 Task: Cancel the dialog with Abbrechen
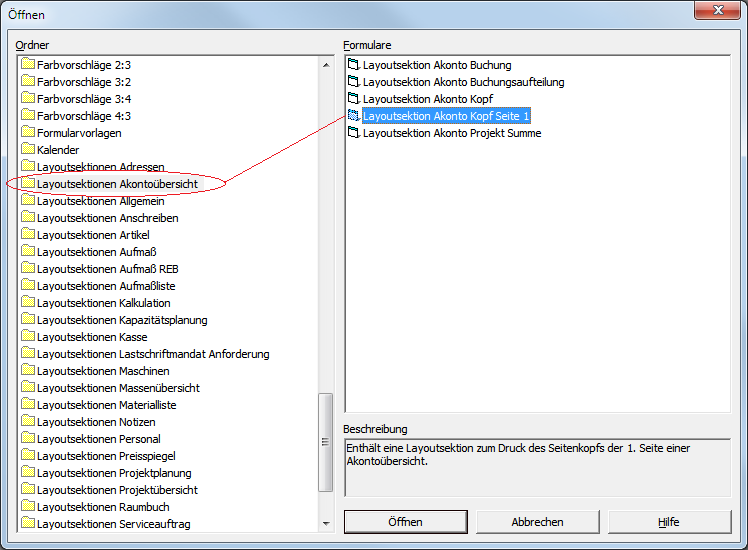tap(538, 522)
